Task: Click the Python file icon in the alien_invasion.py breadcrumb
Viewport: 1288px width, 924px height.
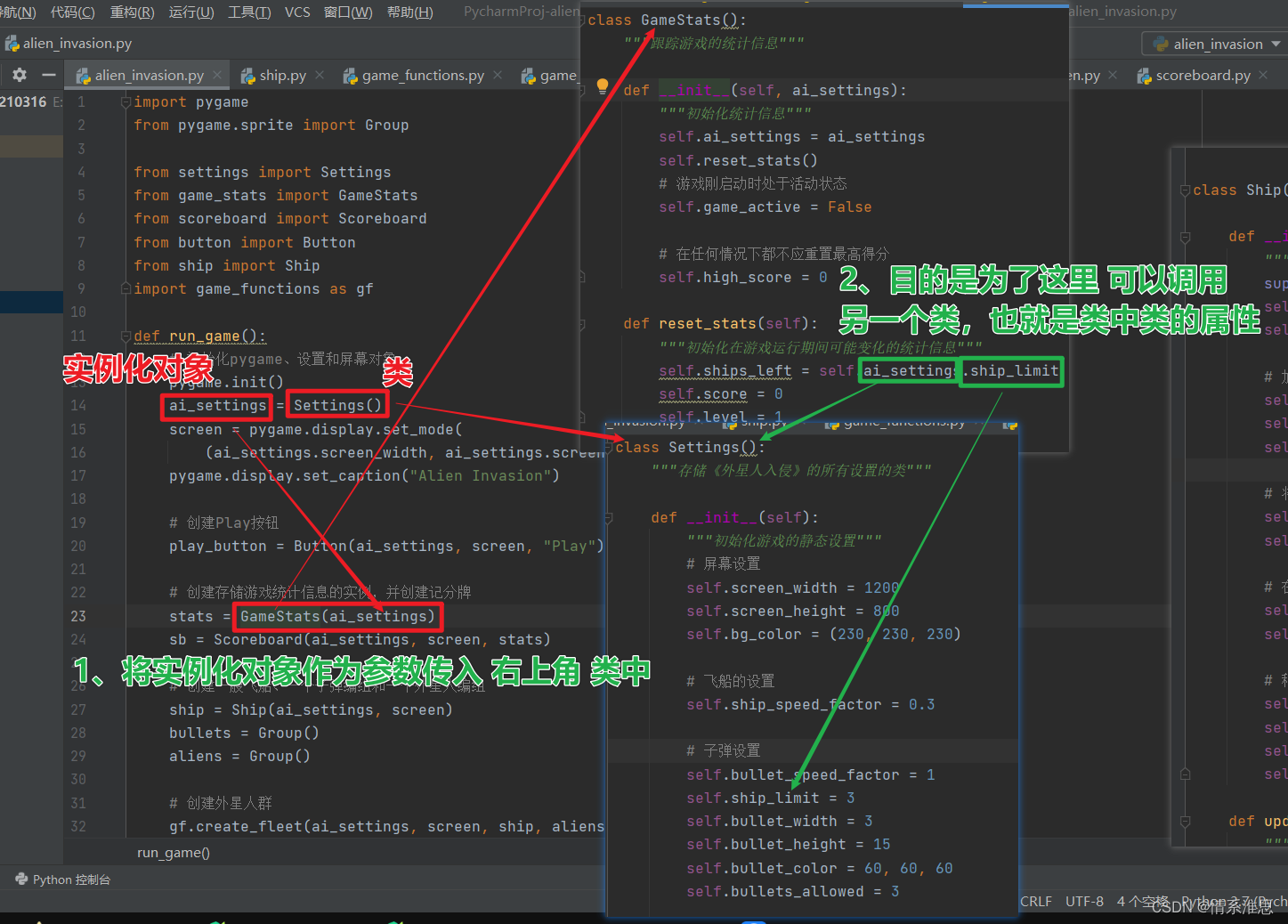Action: [x=12, y=44]
